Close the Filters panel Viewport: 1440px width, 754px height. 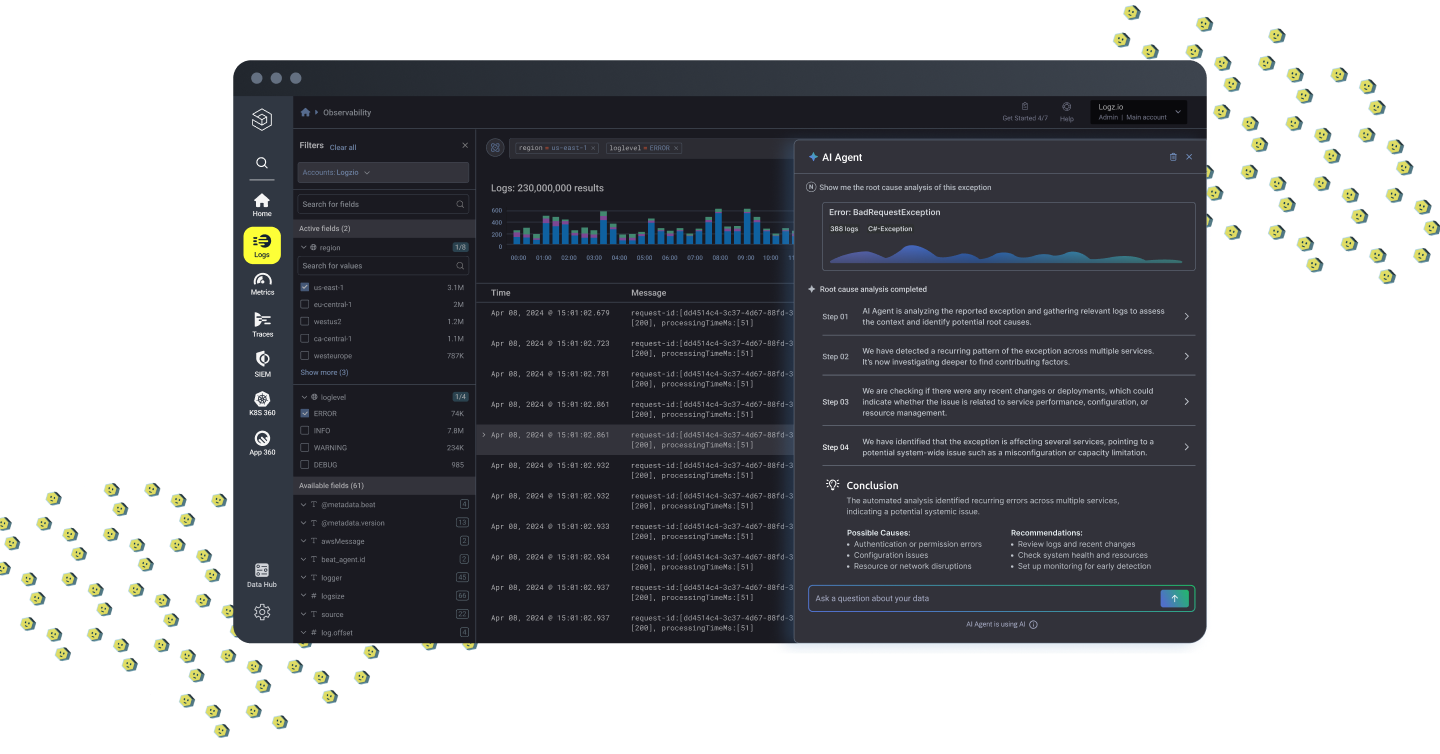(465, 145)
